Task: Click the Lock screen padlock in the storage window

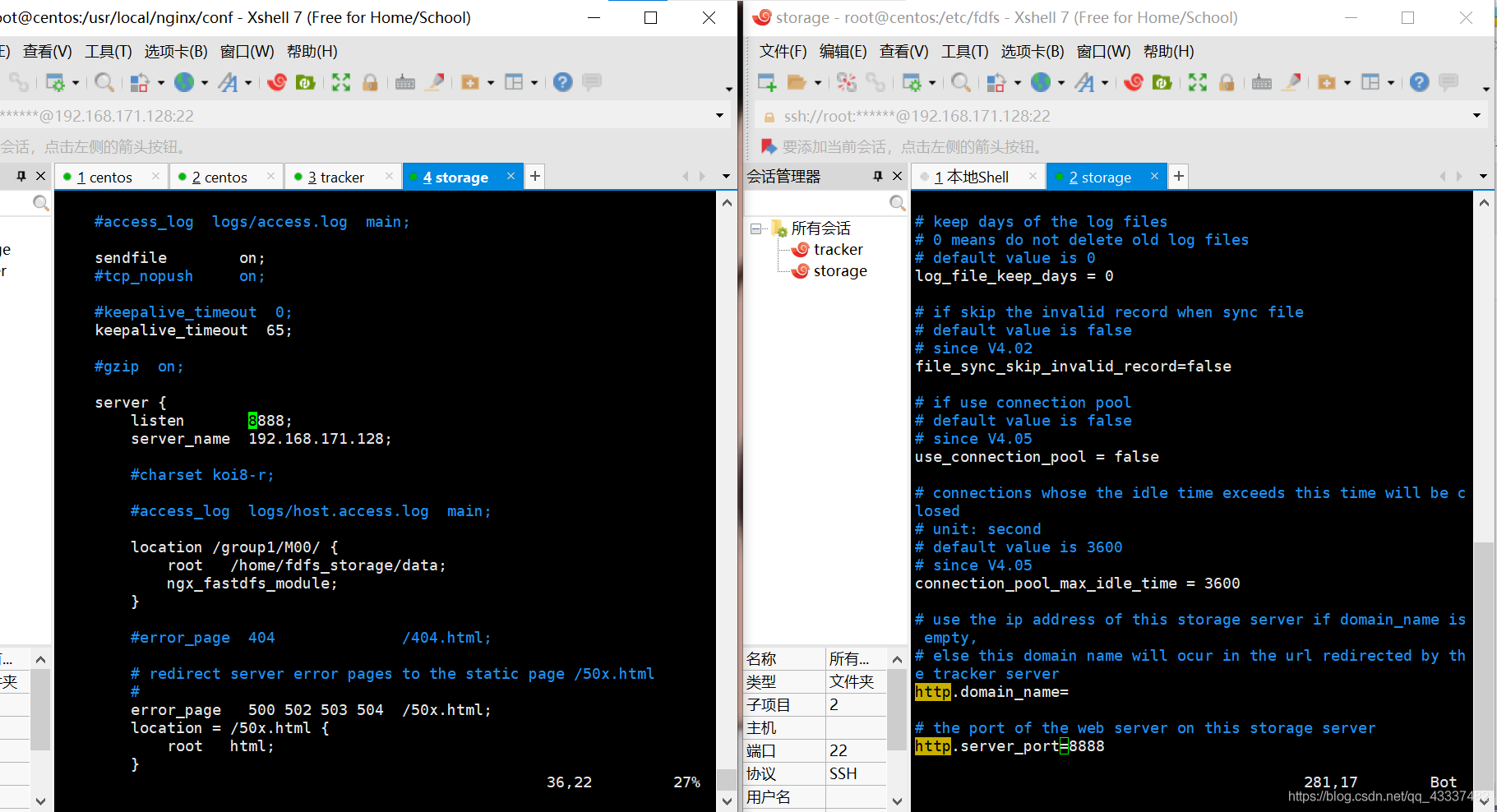Action: (1227, 82)
